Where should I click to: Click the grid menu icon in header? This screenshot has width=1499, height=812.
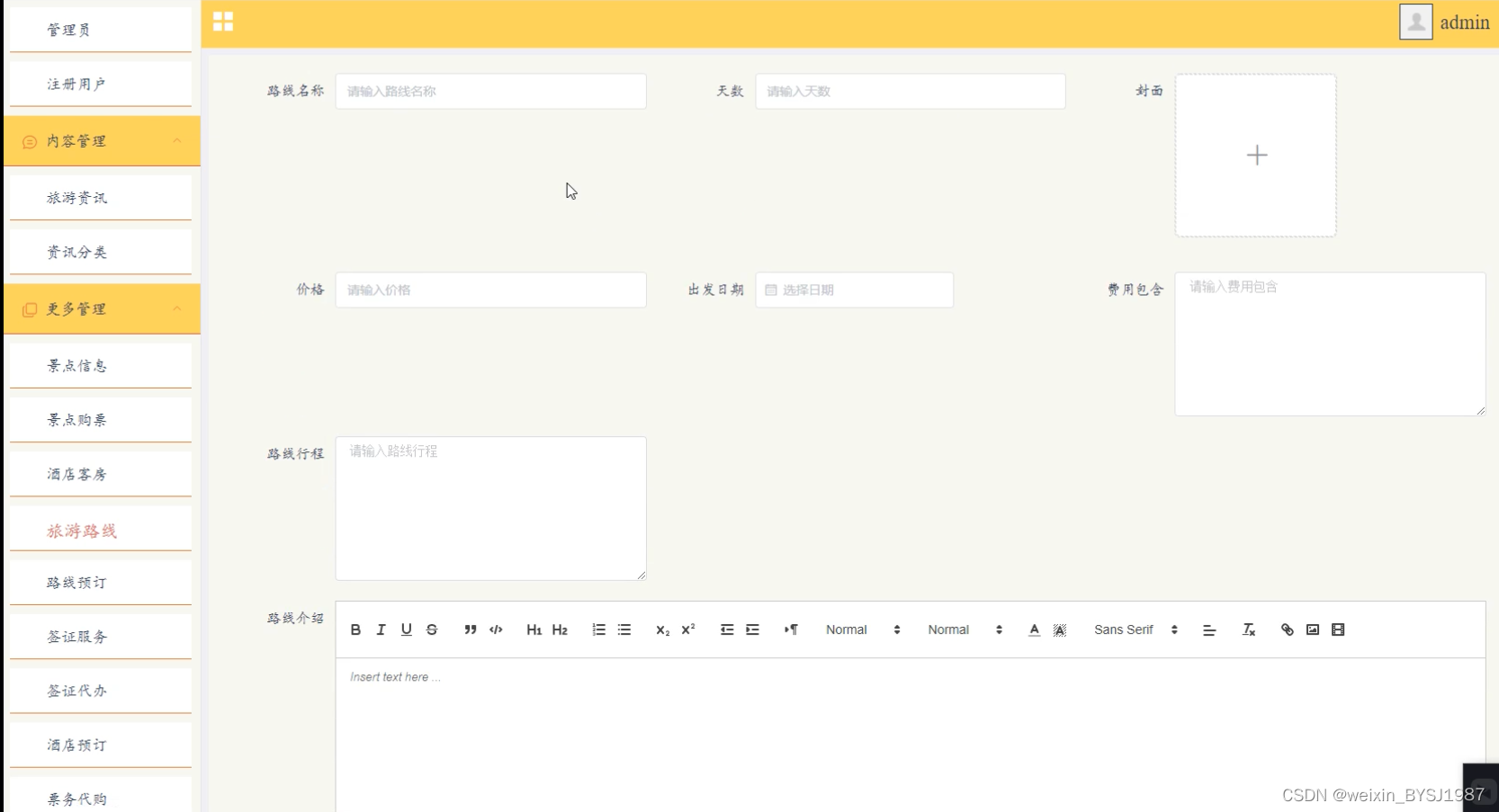[x=223, y=22]
